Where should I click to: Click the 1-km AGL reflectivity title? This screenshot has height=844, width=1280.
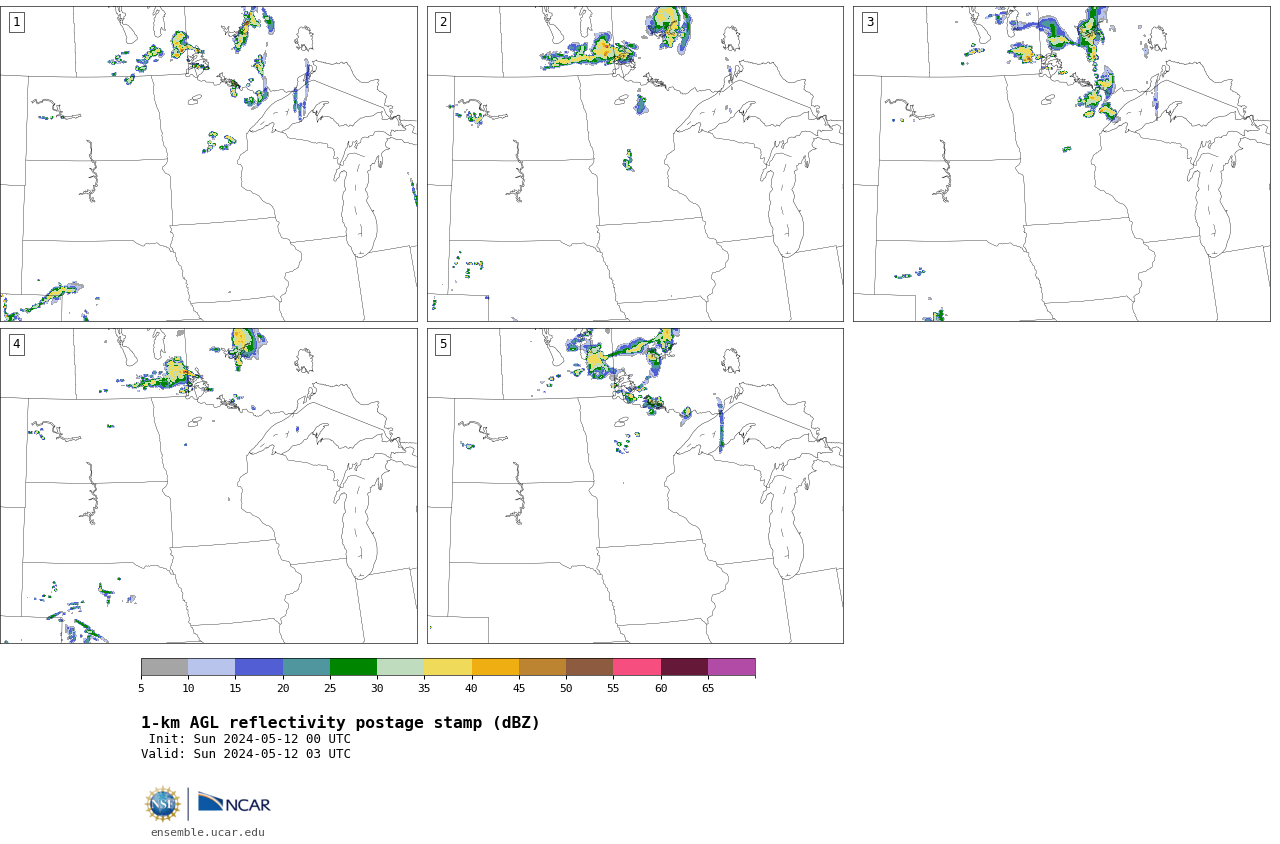click(x=340, y=722)
